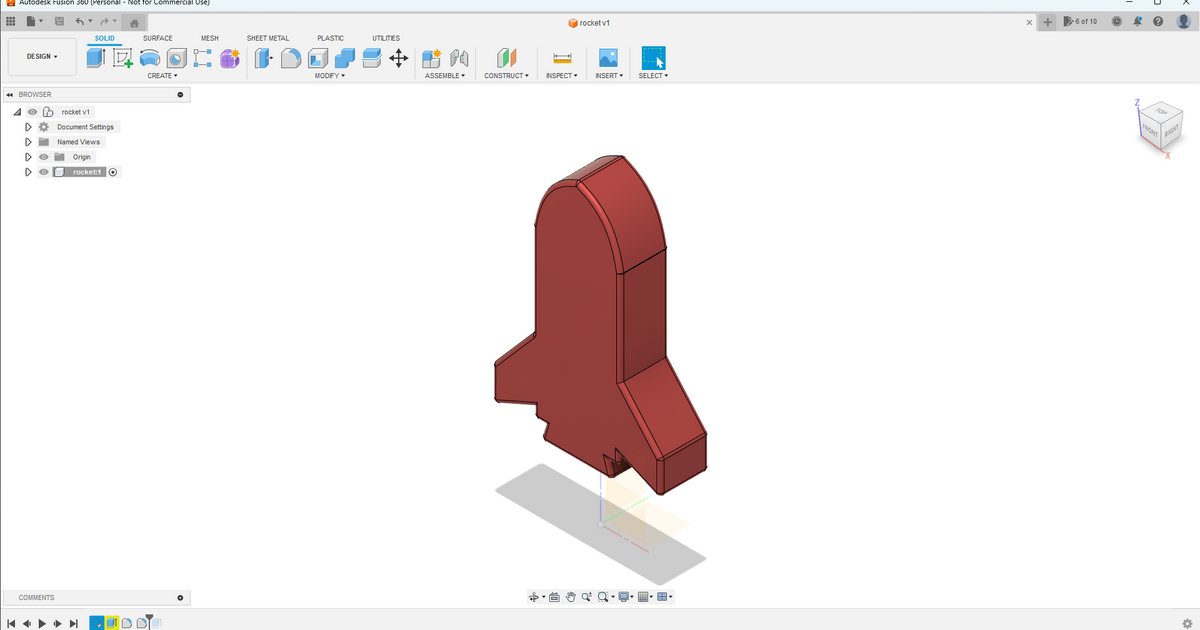Viewport: 1200px width, 630px height.
Task: Select the Joint tool in Assemble
Action: 458,58
